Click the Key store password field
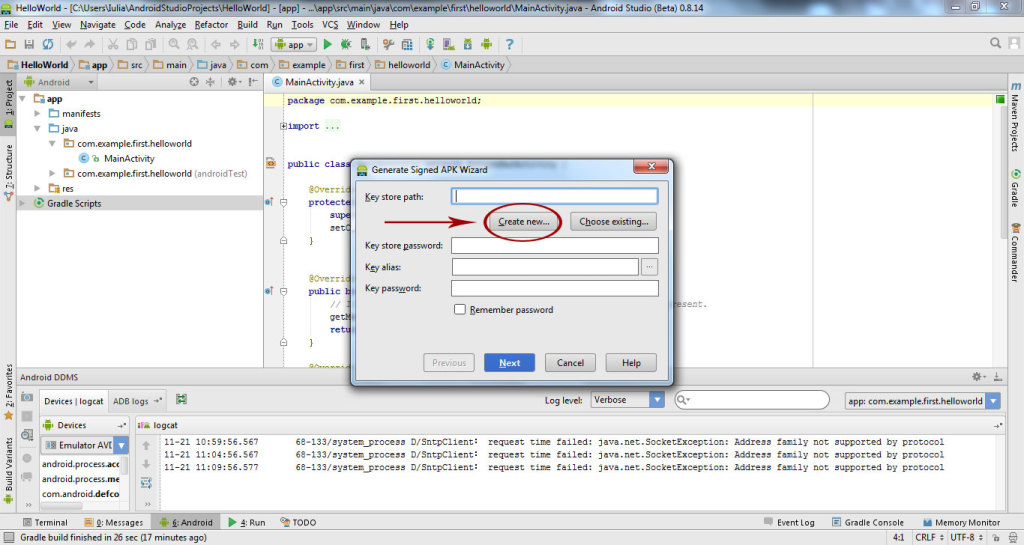The width and height of the screenshot is (1024, 545). pyautogui.click(x=554, y=245)
